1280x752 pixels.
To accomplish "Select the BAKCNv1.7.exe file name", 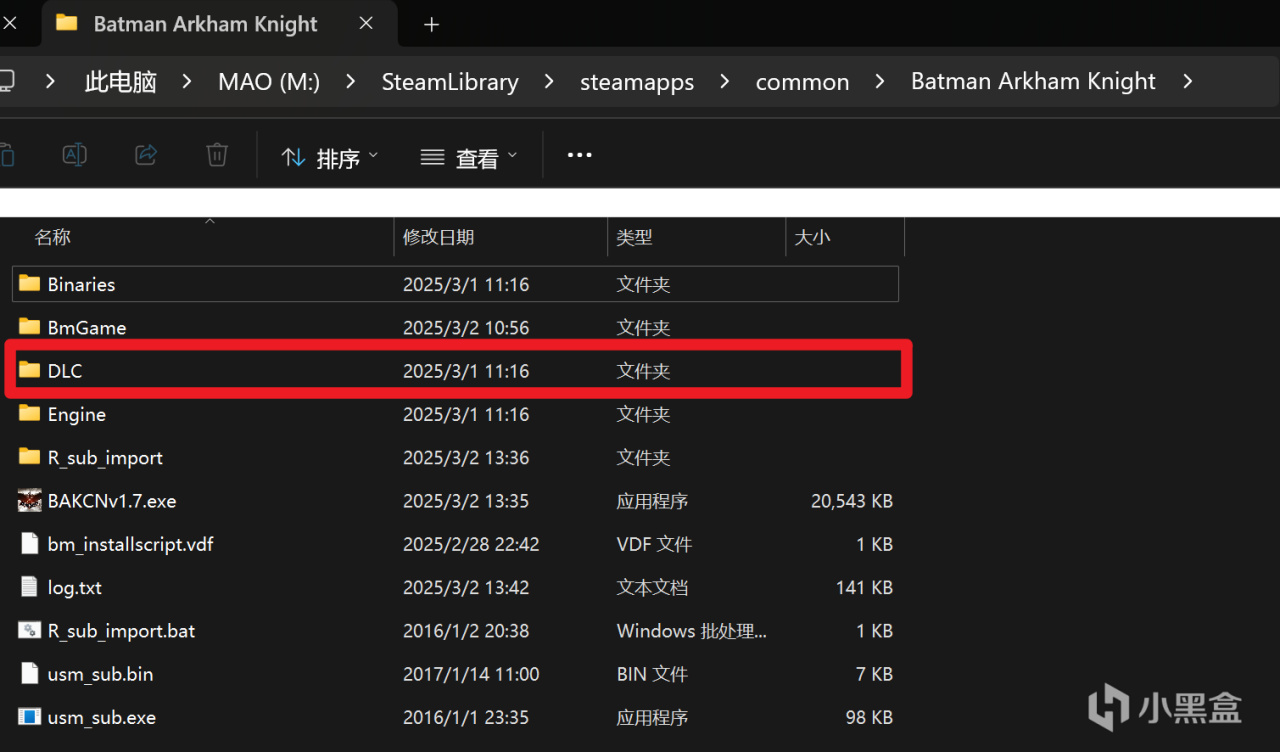I will [x=112, y=501].
